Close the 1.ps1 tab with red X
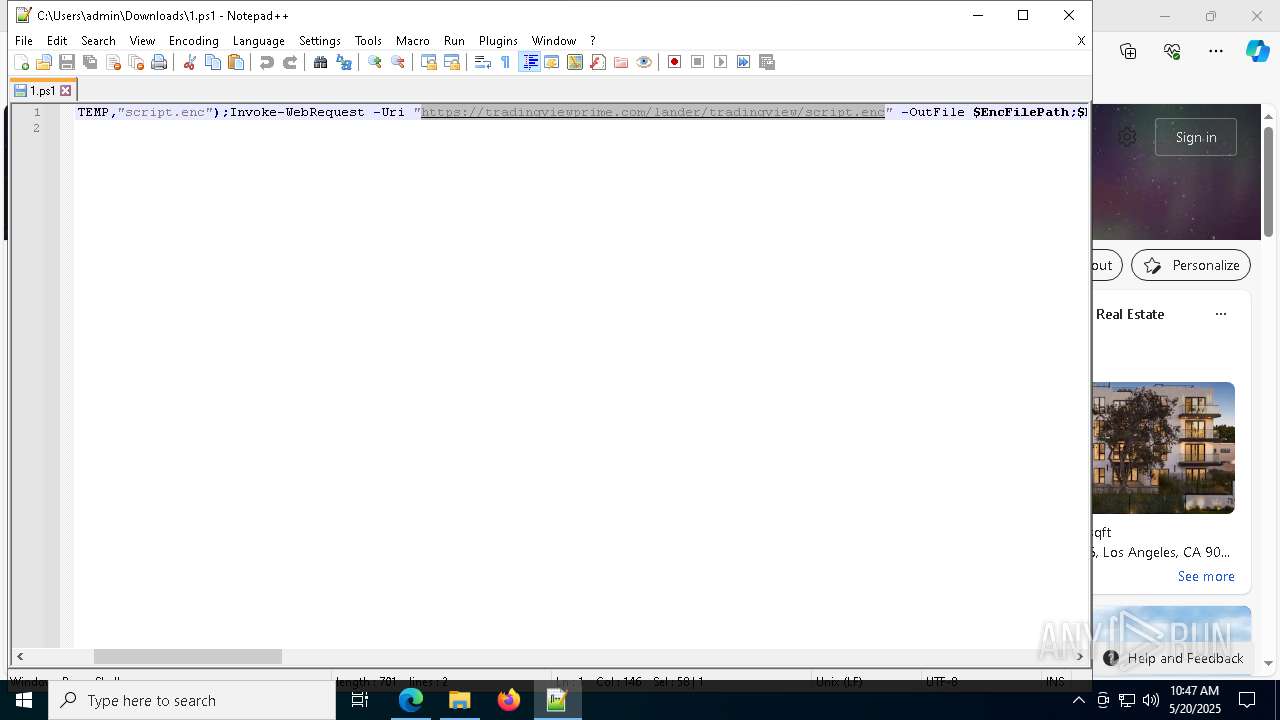 coord(66,91)
